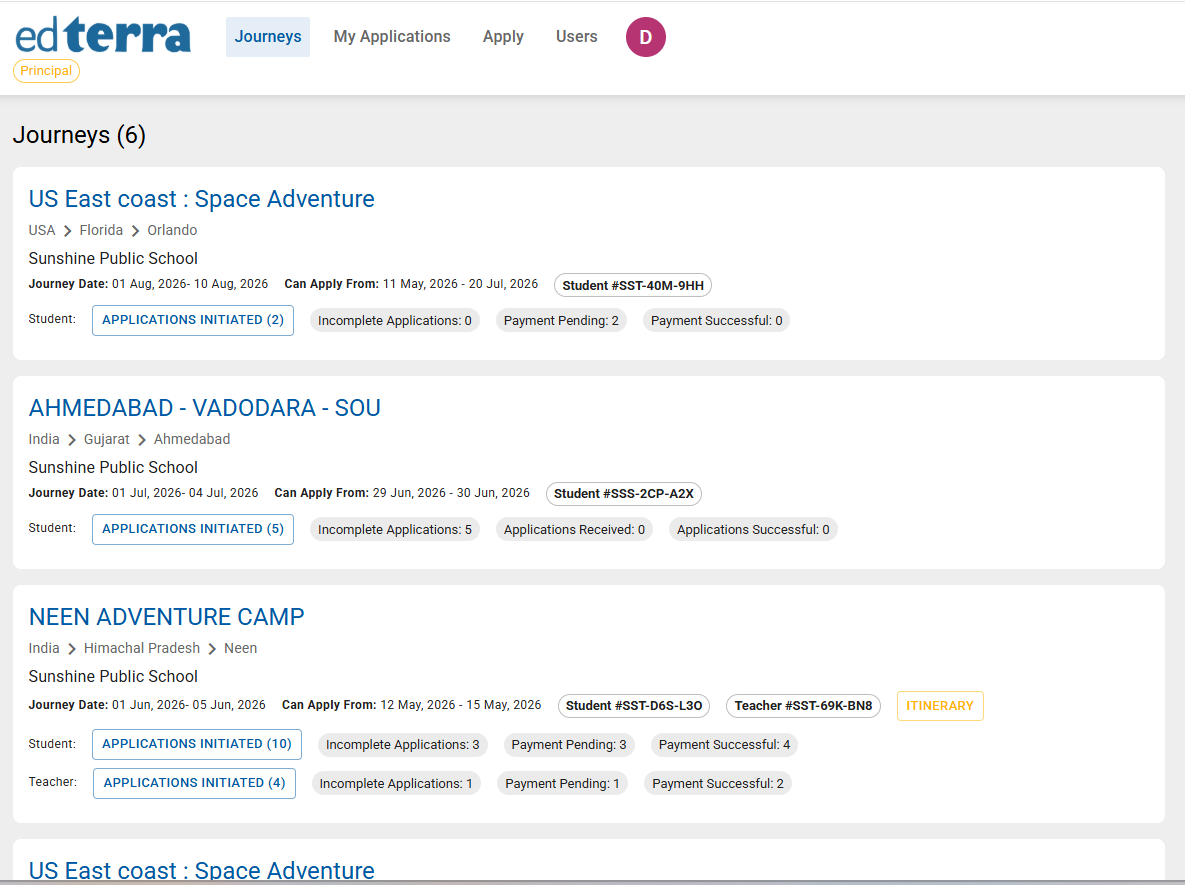Click Incomplete Applications: 0 chip
Viewport: 1185px width, 885px height.
(394, 320)
